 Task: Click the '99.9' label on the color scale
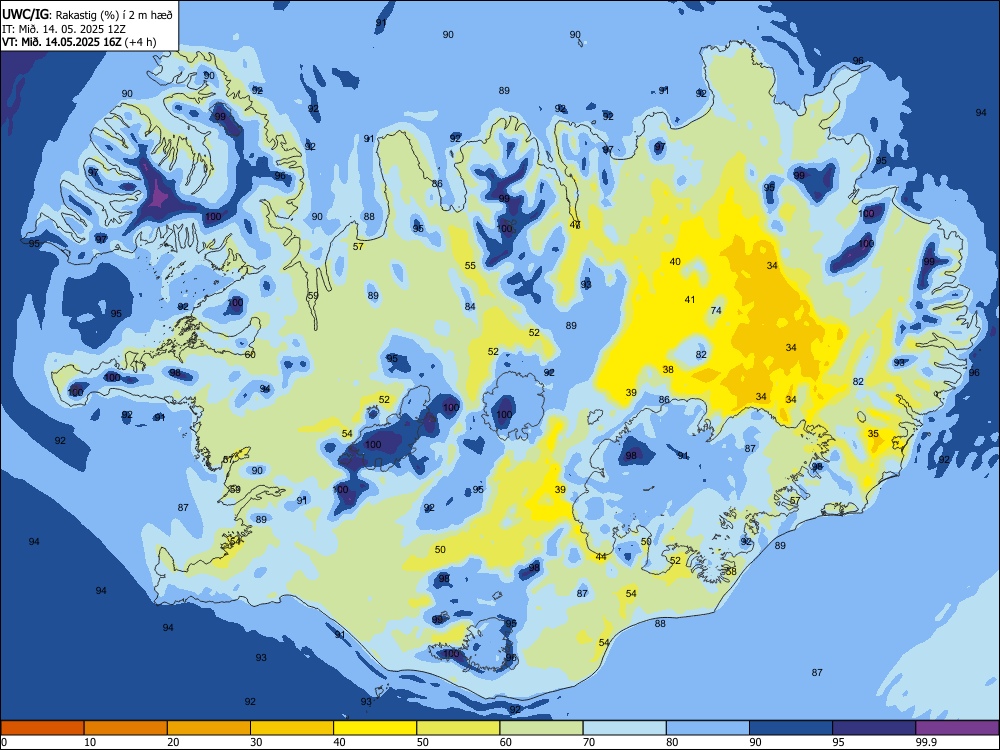tap(925, 742)
